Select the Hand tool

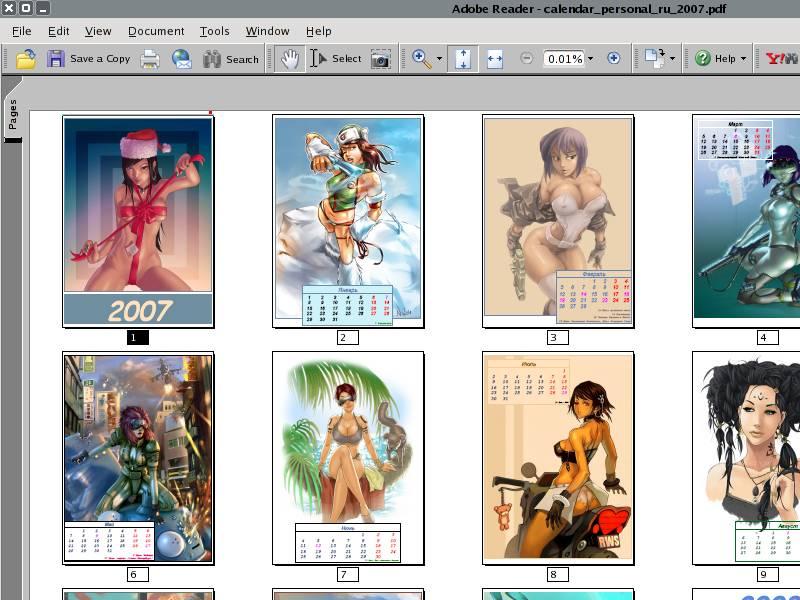tap(289, 59)
